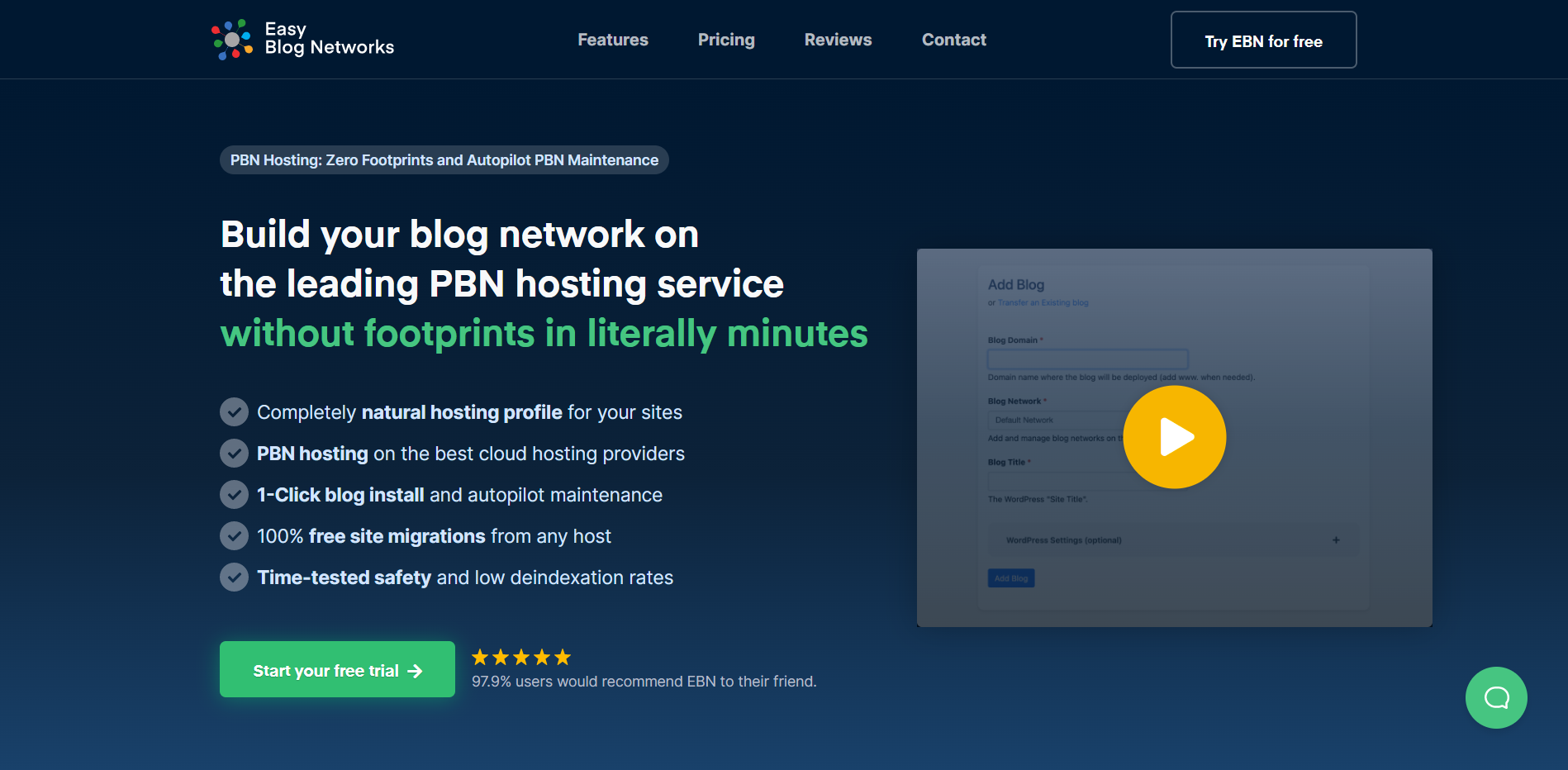Viewport: 1568px width, 770px height.
Task: Click the Blog Domain field in preview
Action: click(x=1087, y=359)
